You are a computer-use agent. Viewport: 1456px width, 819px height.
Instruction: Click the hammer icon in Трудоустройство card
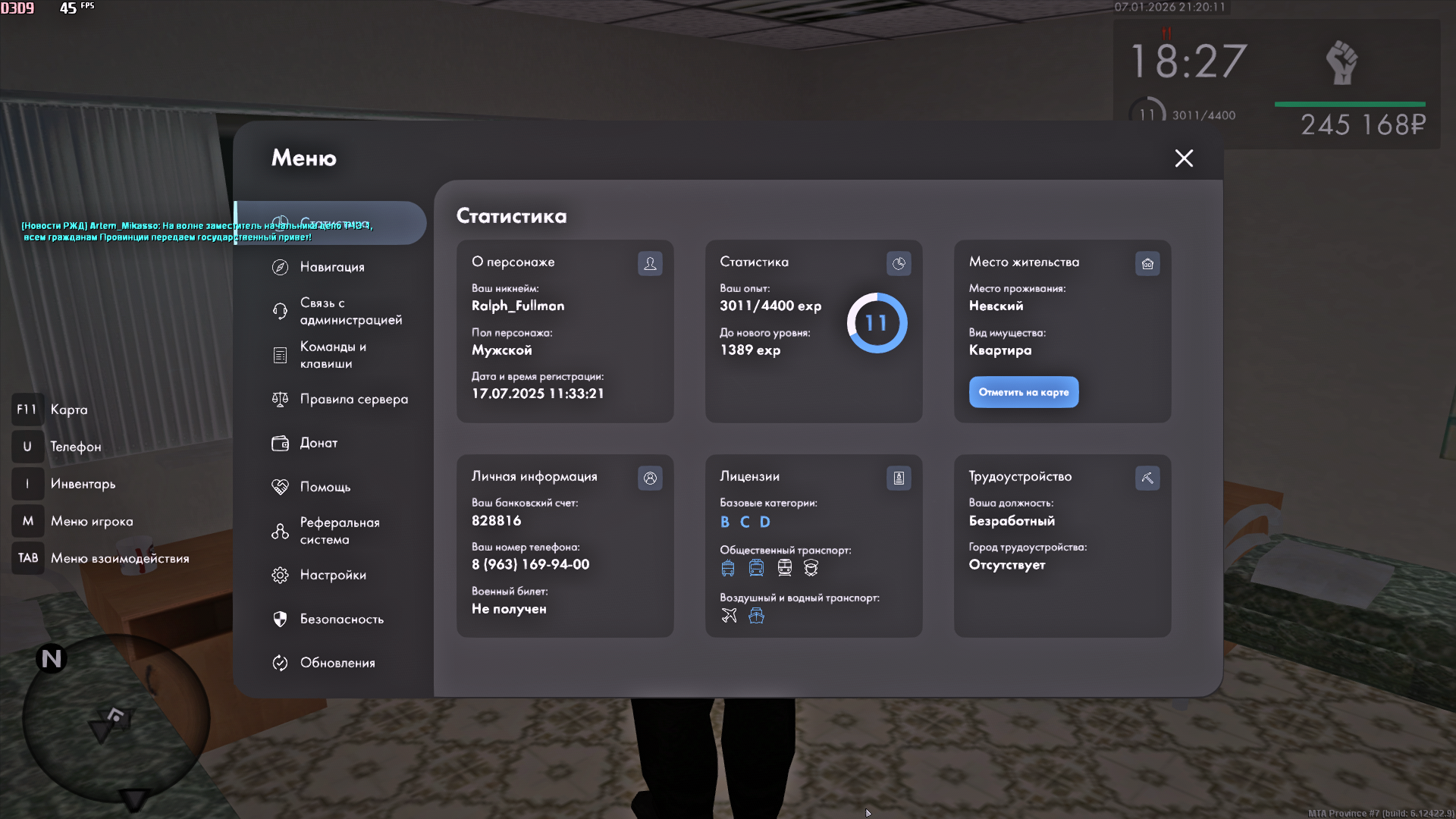pyautogui.click(x=1147, y=478)
